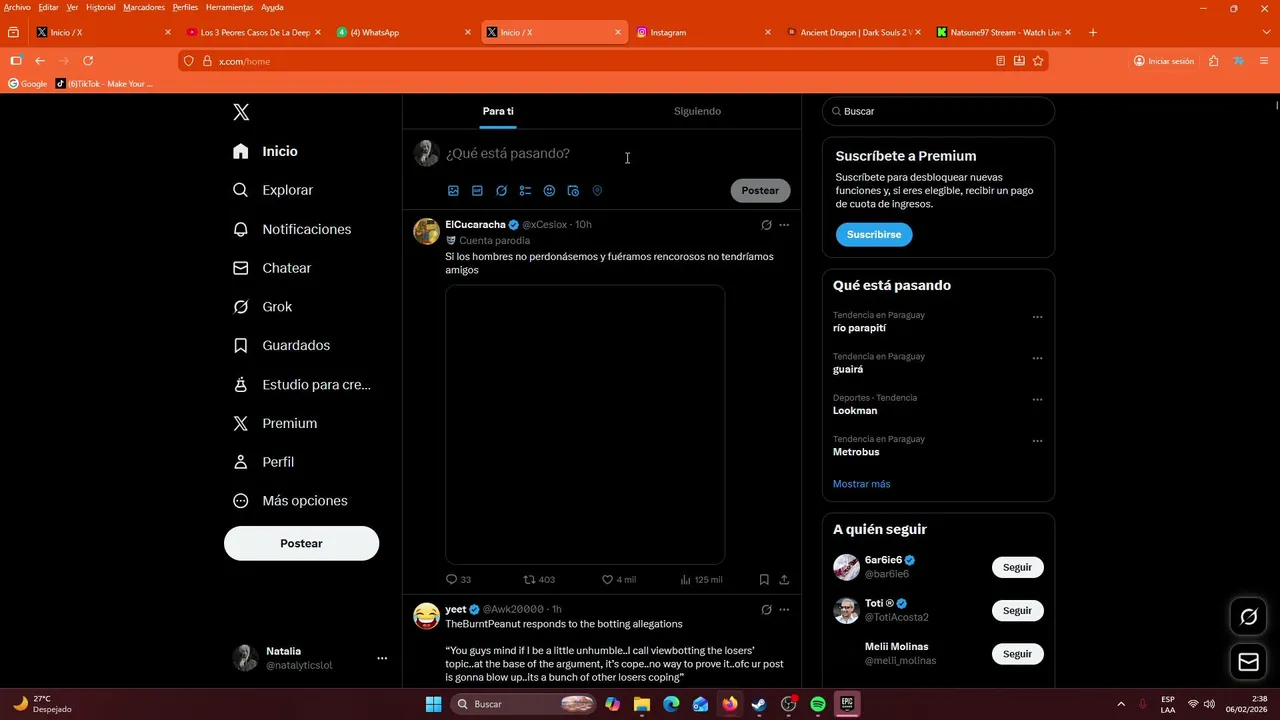Image resolution: width=1280 pixels, height=720 pixels.
Task: Toggle reader view in address bar
Action: [x=1000, y=61]
